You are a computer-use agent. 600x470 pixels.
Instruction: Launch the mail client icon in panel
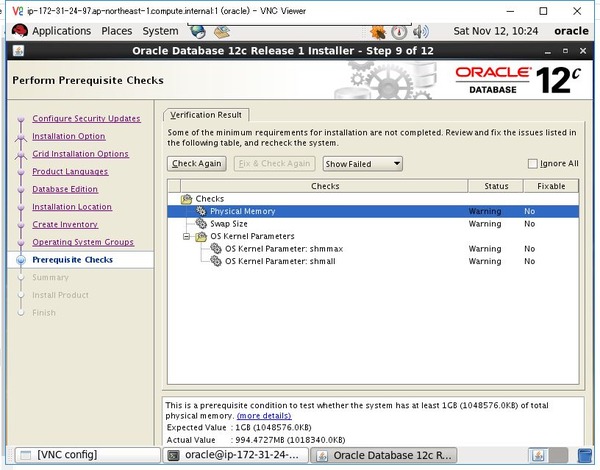(222, 32)
